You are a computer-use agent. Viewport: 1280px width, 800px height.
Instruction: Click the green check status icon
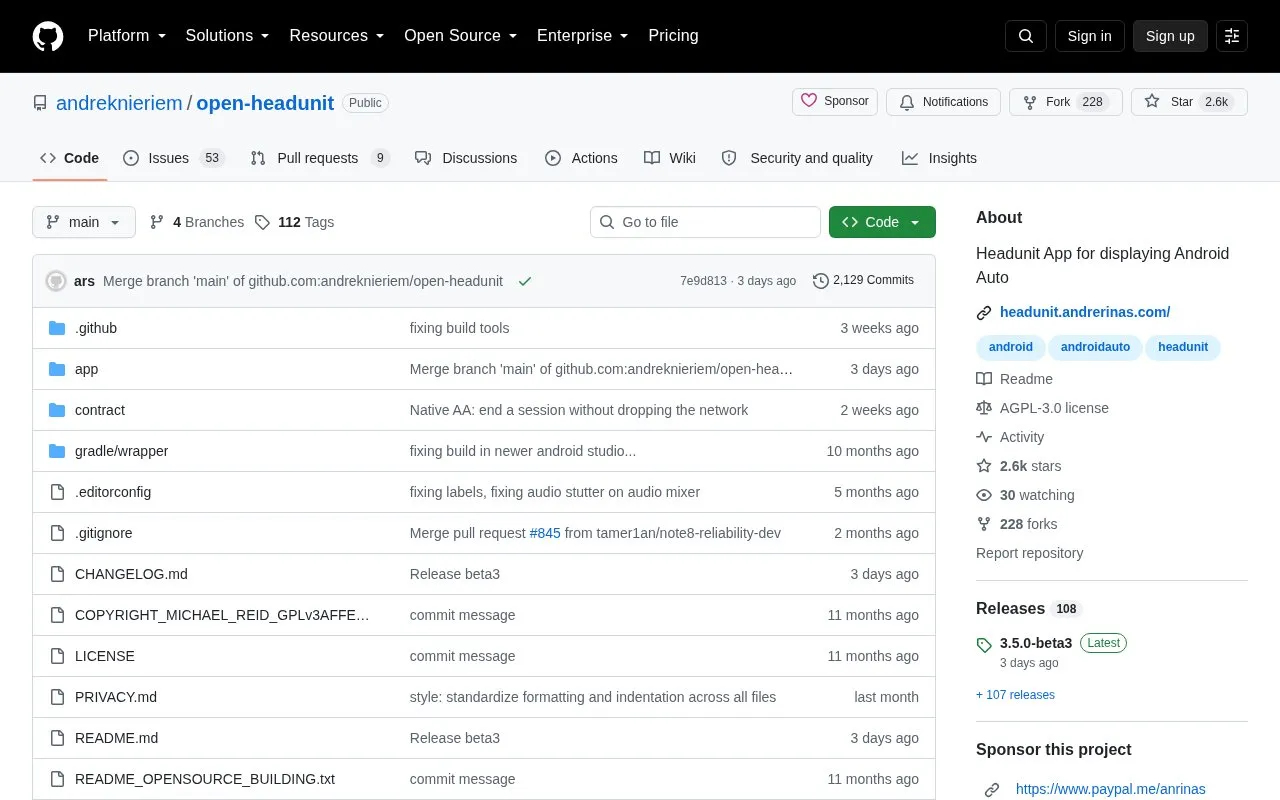pyautogui.click(x=525, y=281)
